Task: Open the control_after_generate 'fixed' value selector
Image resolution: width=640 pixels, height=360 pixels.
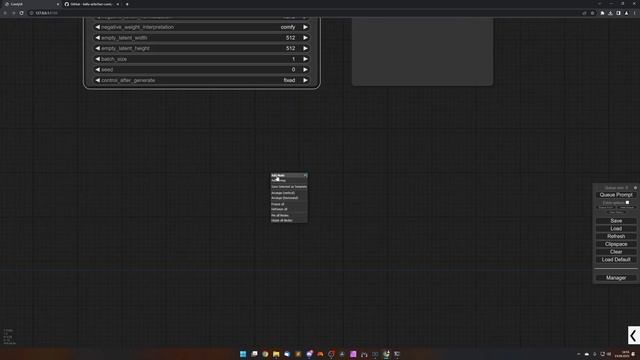Action: [289, 80]
